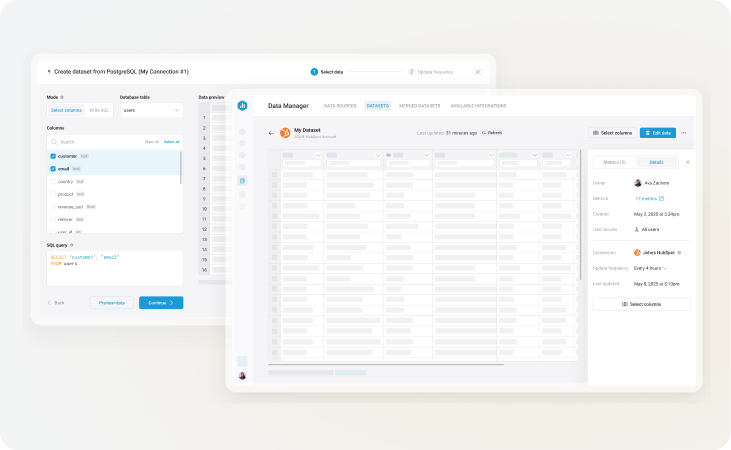
Task: Check the country column checkbox
Action: (x=53, y=181)
